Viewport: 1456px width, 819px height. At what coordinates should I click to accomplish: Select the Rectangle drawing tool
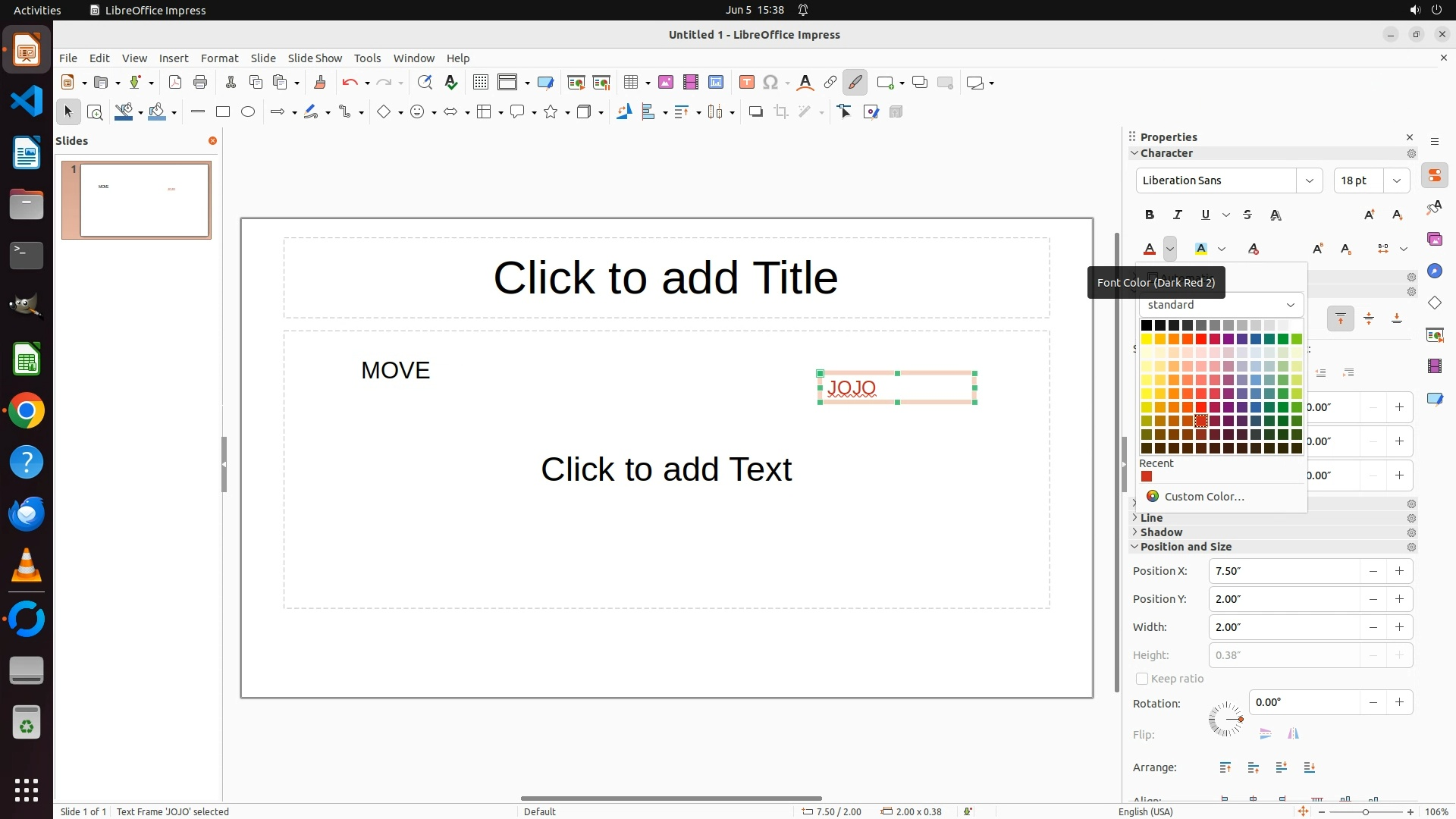click(x=223, y=112)
